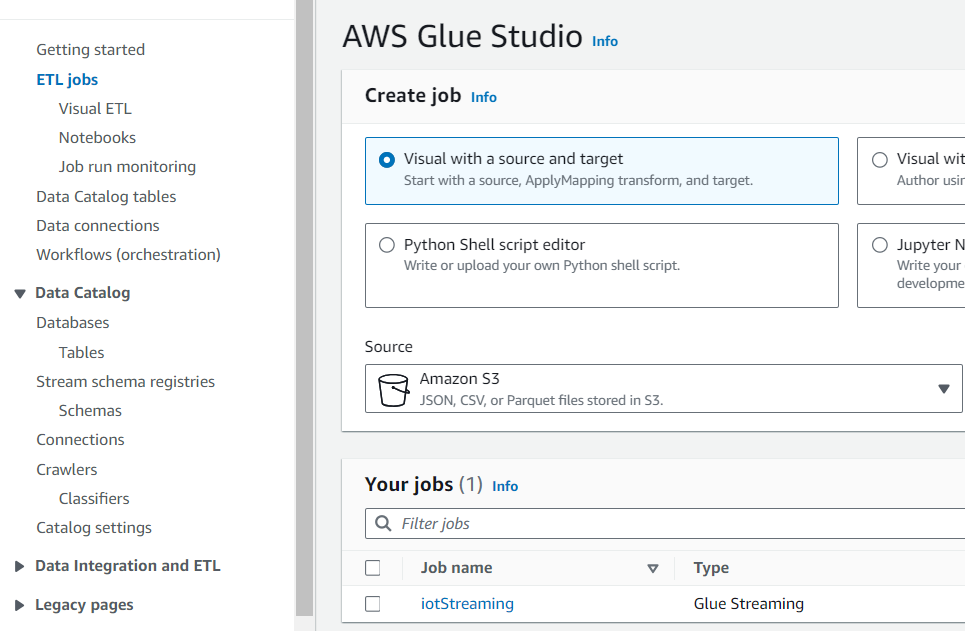Check the select-all jobs header checkbox
Viewport: 965px width, 631px height.
(x=373, y=568)
